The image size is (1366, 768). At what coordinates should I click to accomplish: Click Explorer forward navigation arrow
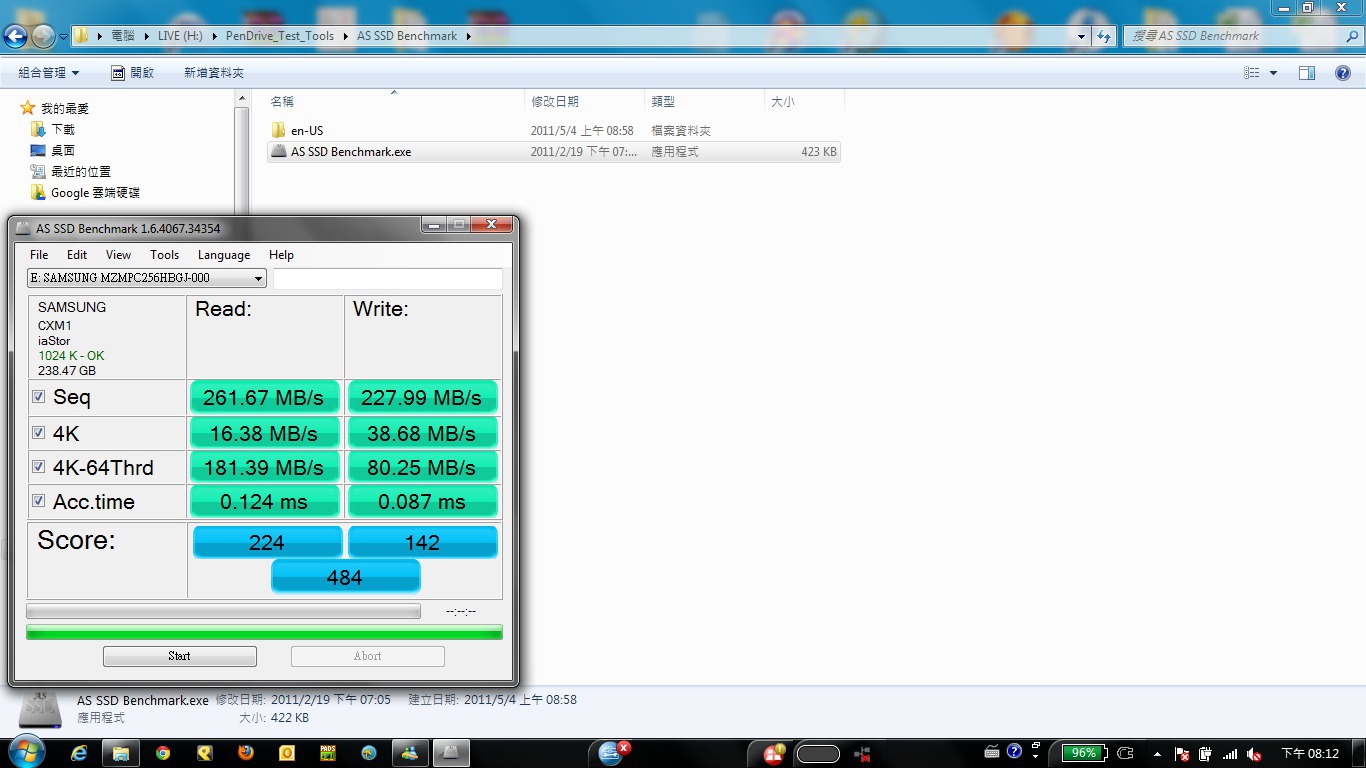coord(43,36)
